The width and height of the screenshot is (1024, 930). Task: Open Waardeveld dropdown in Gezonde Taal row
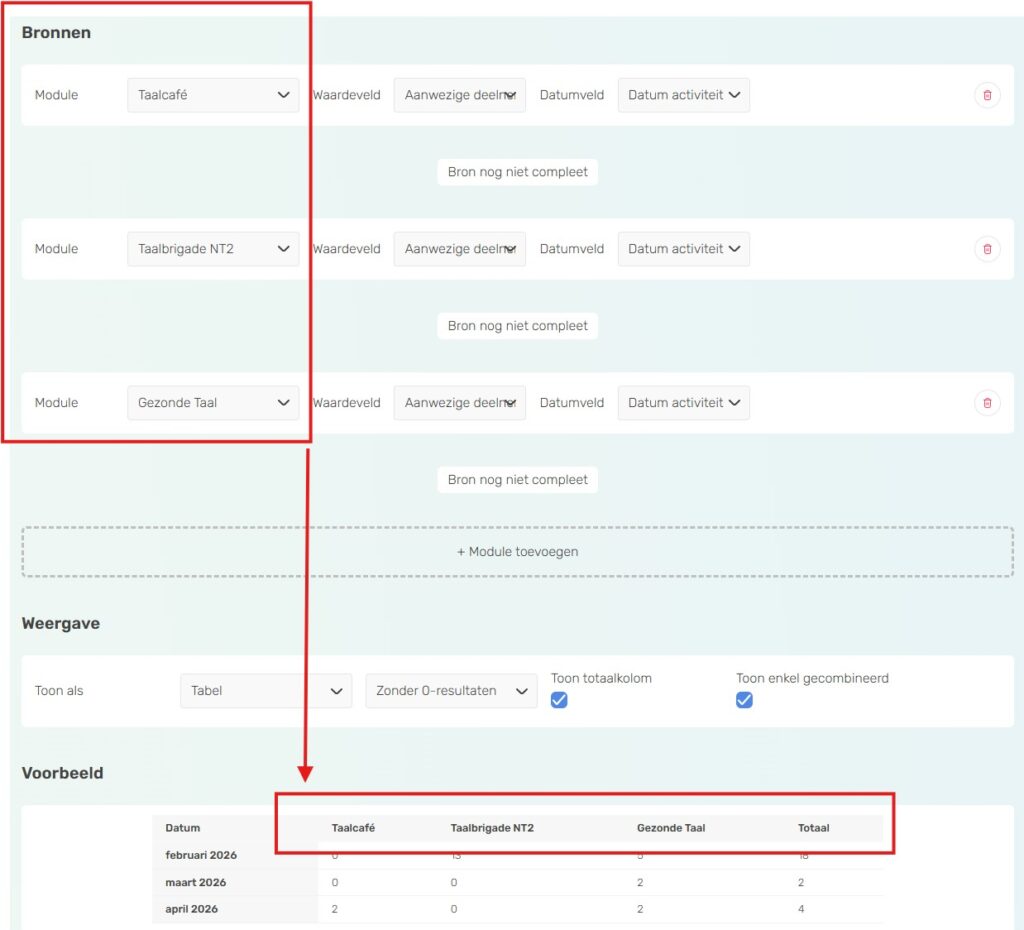point(459,403)
